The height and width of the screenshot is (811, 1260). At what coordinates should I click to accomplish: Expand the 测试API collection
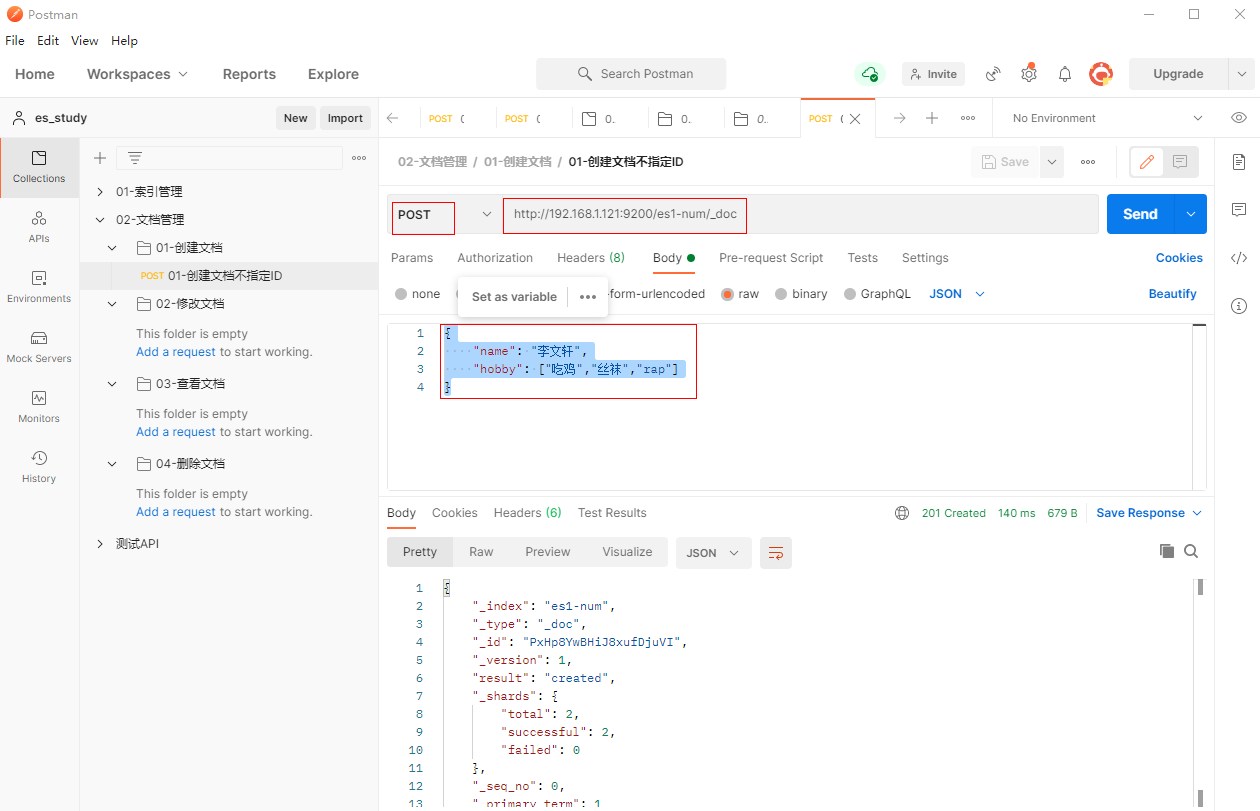point(100,544)
